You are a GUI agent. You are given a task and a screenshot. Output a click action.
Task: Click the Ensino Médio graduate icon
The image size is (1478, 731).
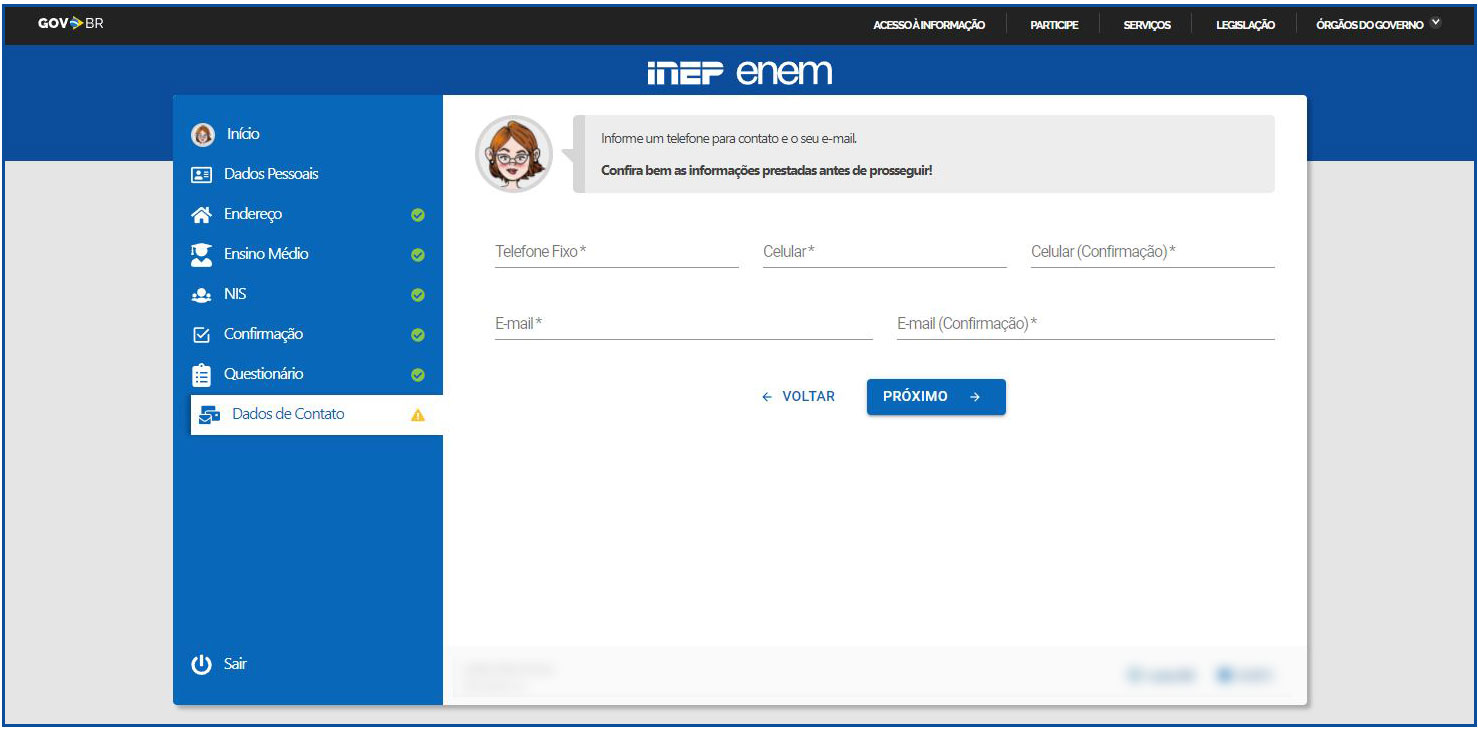(x=201, y=254)
